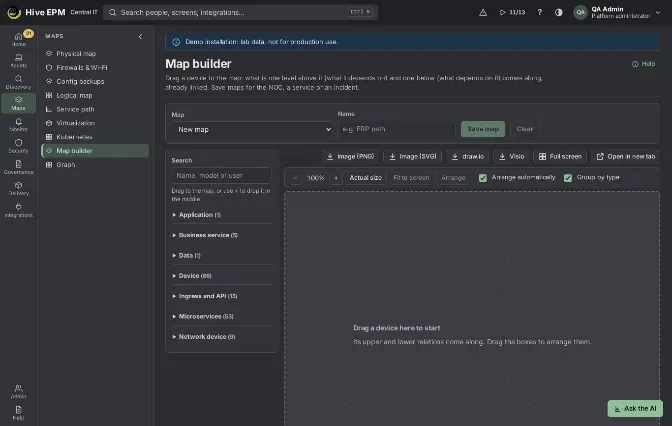Click the 100% zoom level value
This screenshot has height=426, width=672.
pyautogui.click(x=316, y=178)
